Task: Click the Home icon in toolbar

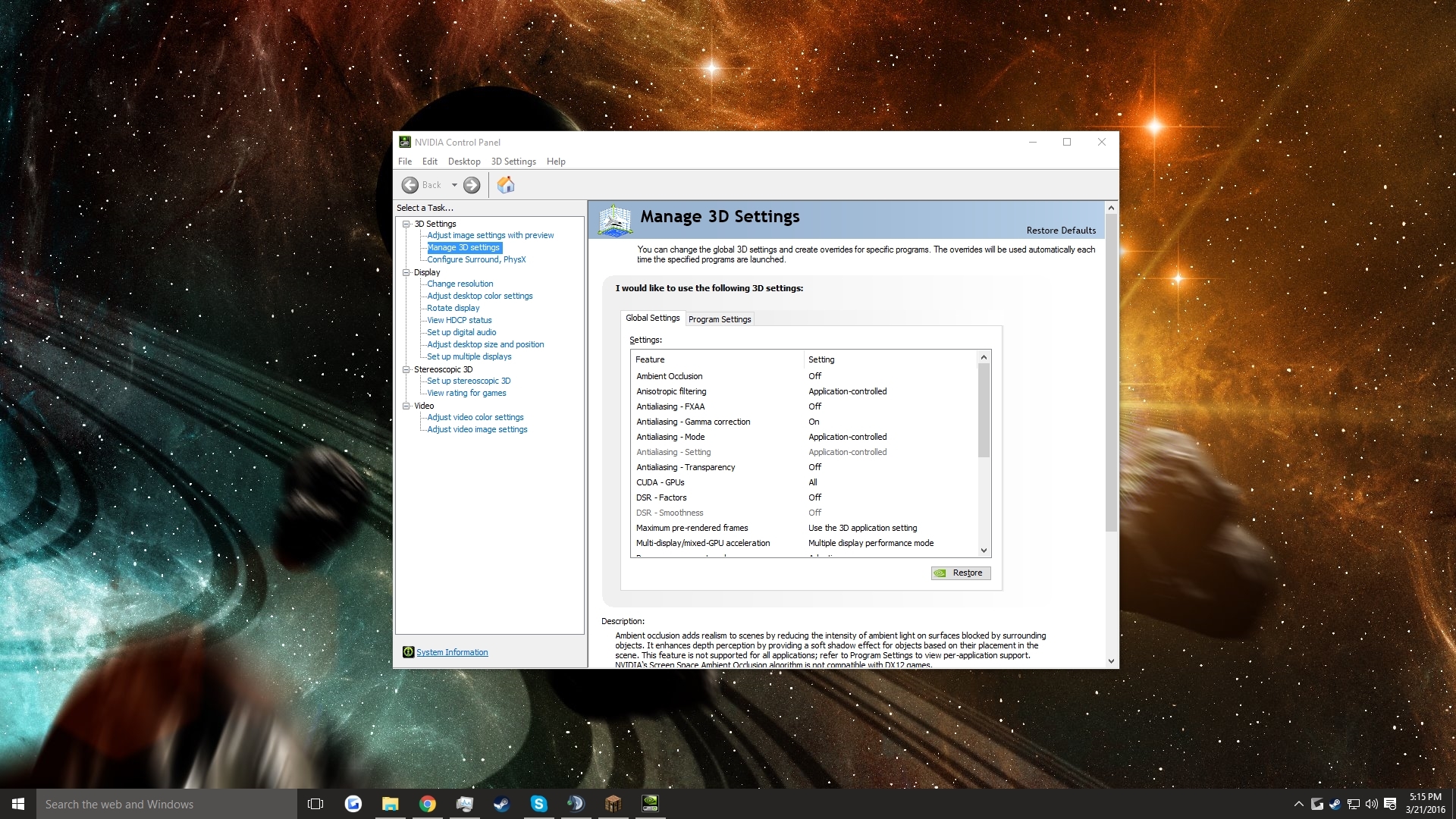Action: click(506, 185)
